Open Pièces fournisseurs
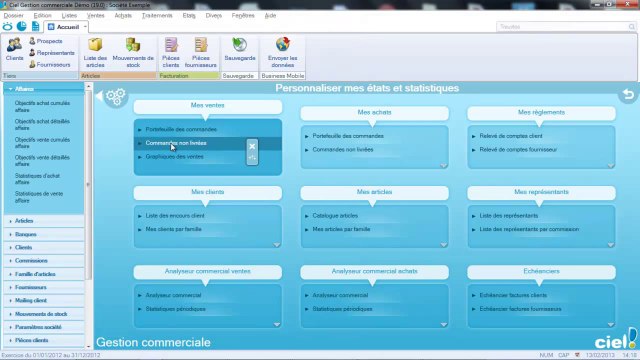The height and width of the screenshot is (360, 640). pyautogui.click(x=200, y=52)
